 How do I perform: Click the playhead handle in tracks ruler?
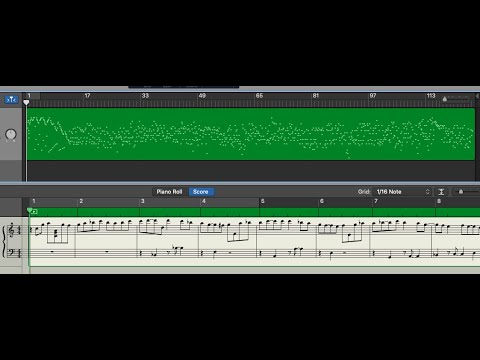(26, 103)
